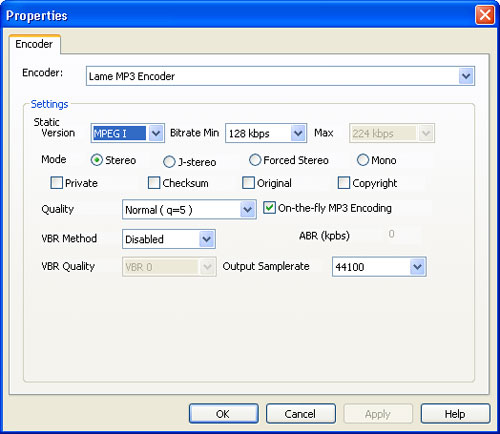Click the Cancel button
500x434 pixels.
[301, 414]
